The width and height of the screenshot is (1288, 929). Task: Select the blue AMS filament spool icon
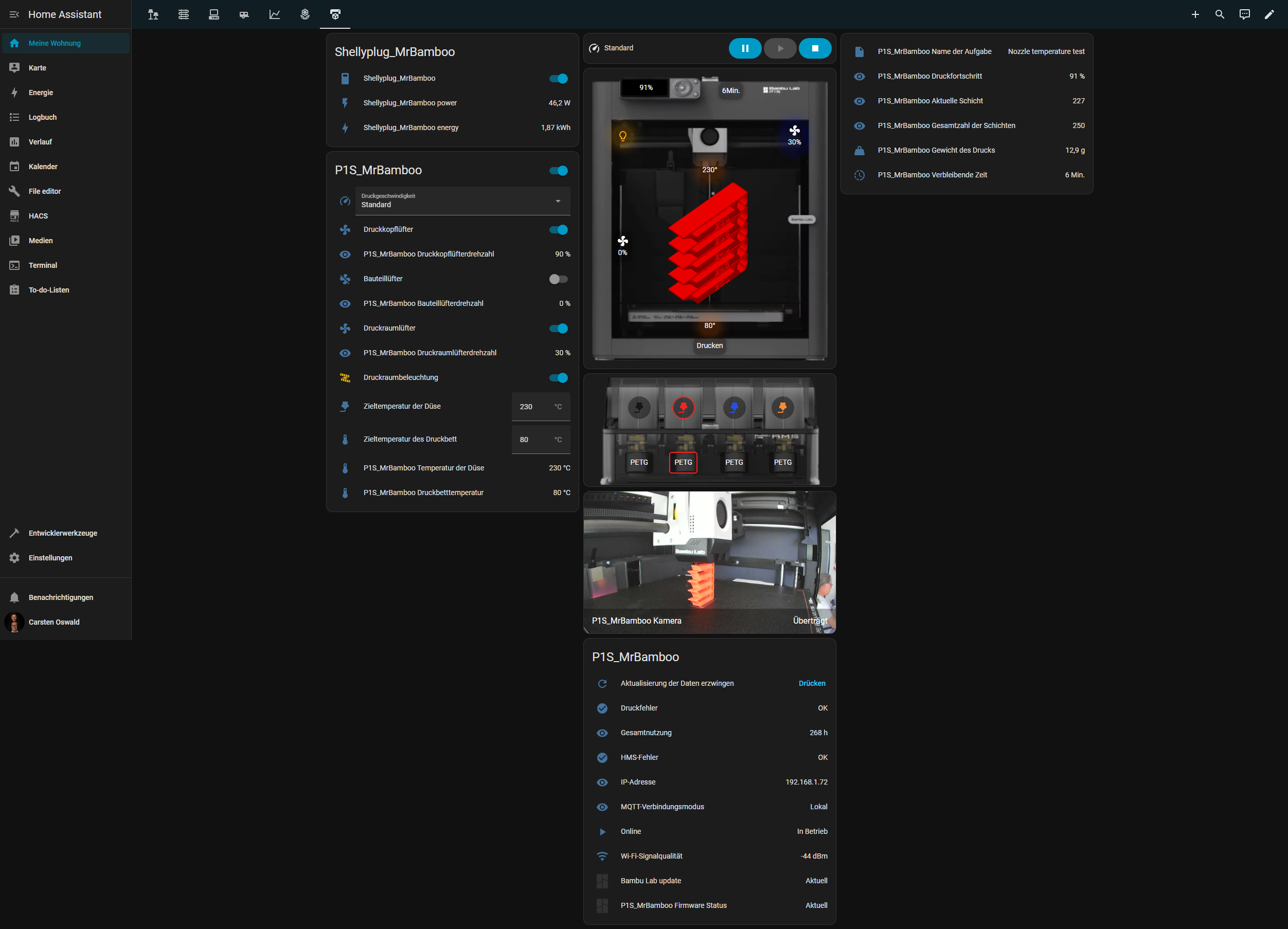point(734,407)
